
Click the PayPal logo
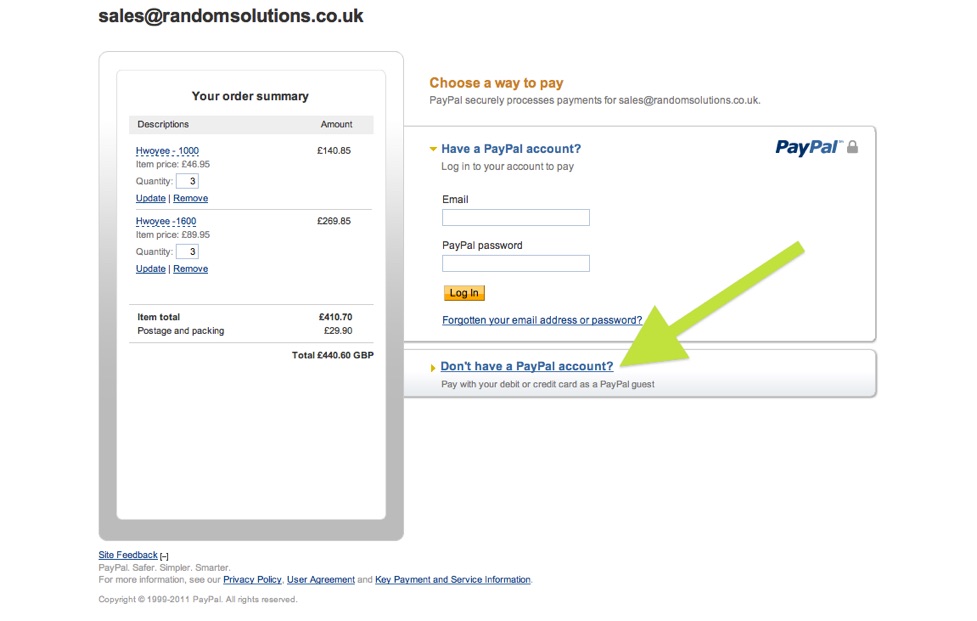click(x=809, y=148)
